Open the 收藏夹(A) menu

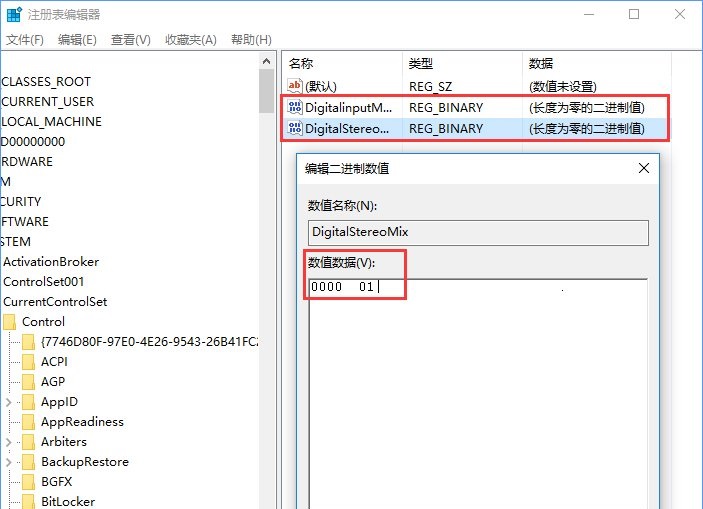[x=190, y=39]
